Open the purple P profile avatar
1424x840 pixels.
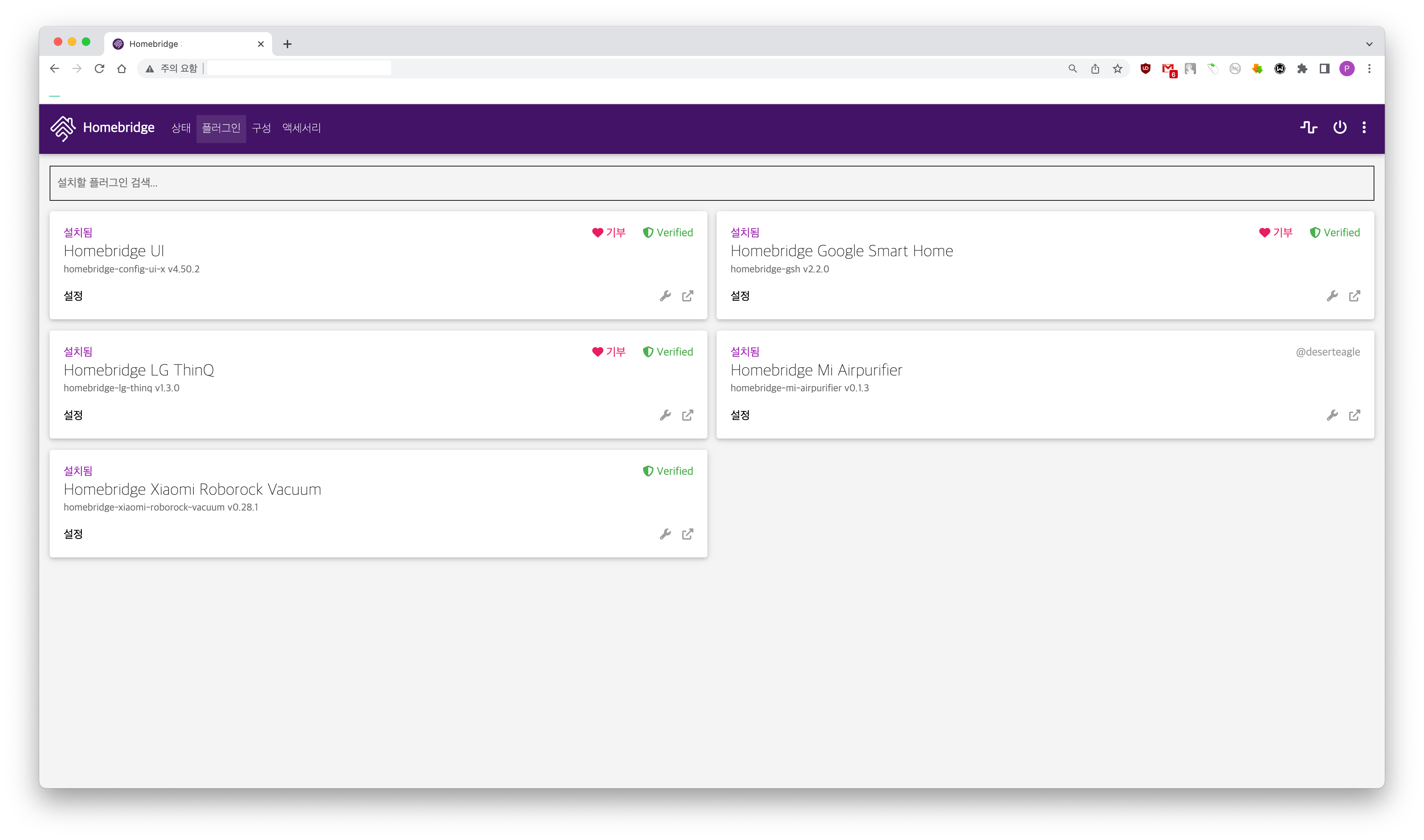tap(1347, 69)
